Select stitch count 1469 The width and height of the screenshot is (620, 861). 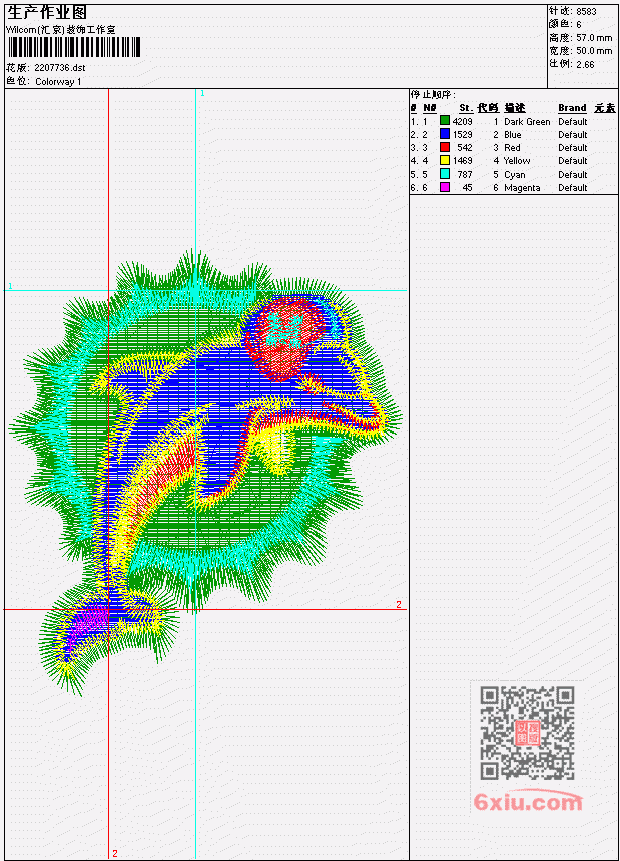462,161
